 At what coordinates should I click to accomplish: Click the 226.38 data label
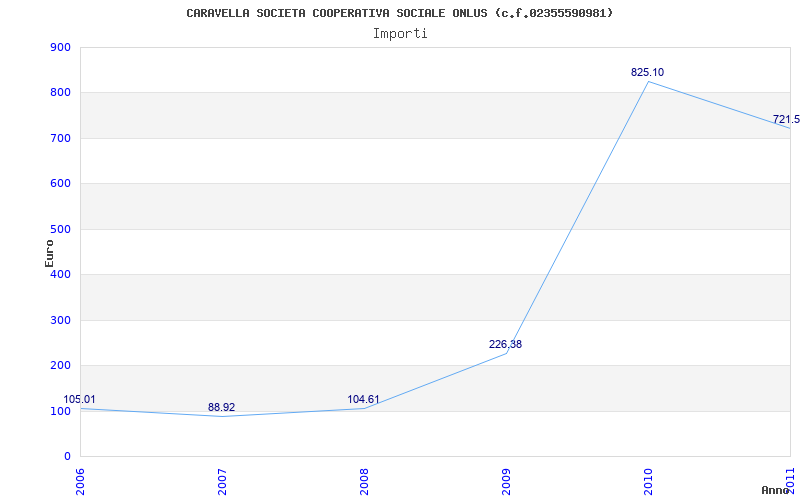pyautogui.click(x=505, y=344)
